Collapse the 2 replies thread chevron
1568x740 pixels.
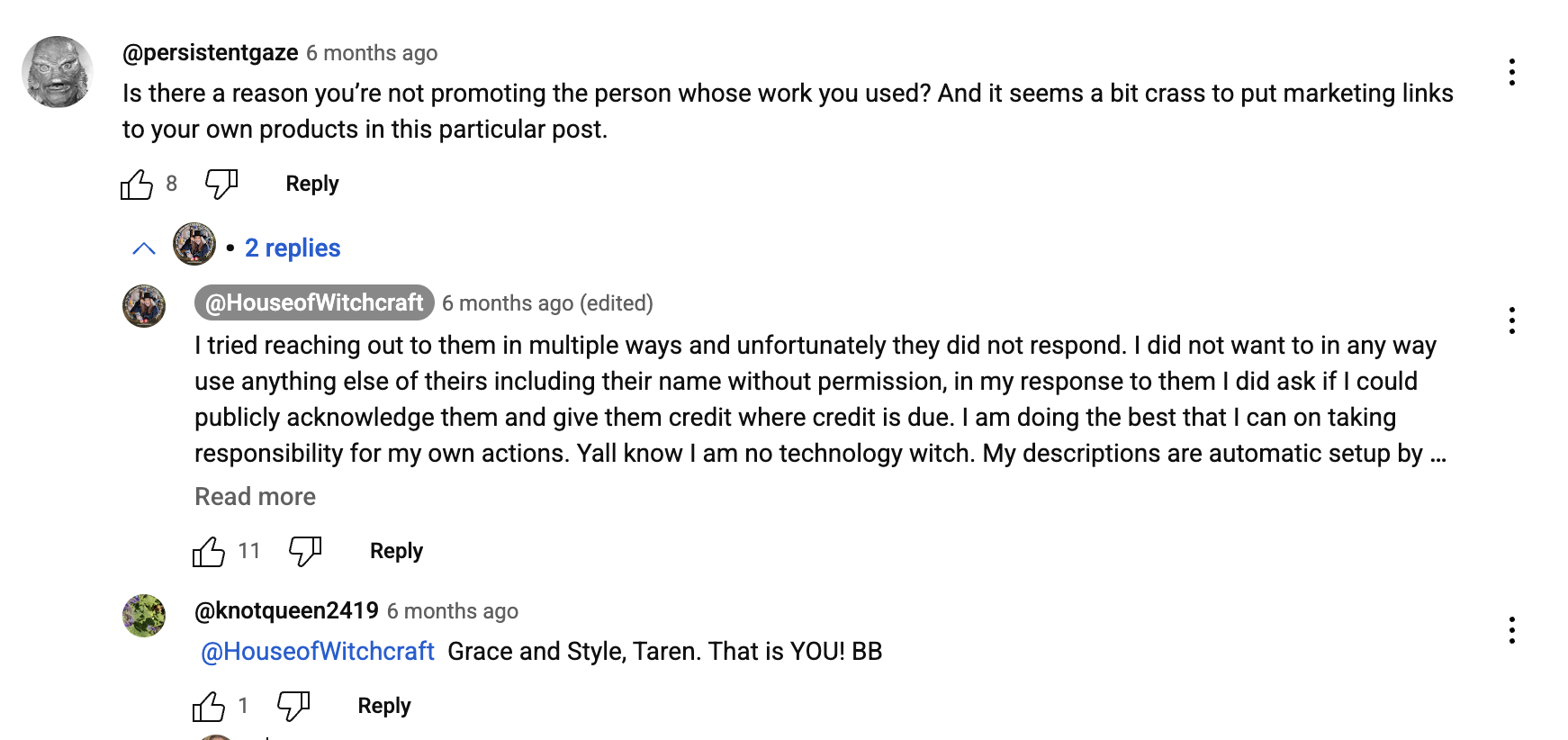pos(144,248)
